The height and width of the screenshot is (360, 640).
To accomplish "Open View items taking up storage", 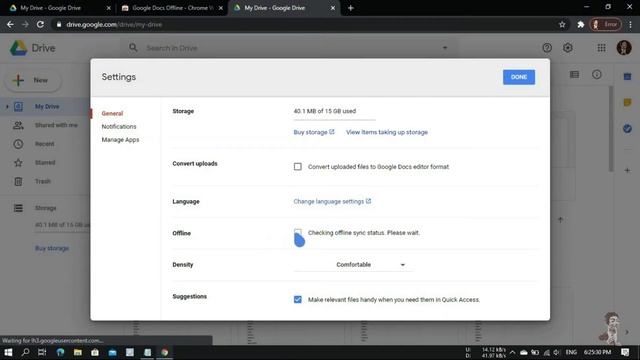I will tap(387, 132).
